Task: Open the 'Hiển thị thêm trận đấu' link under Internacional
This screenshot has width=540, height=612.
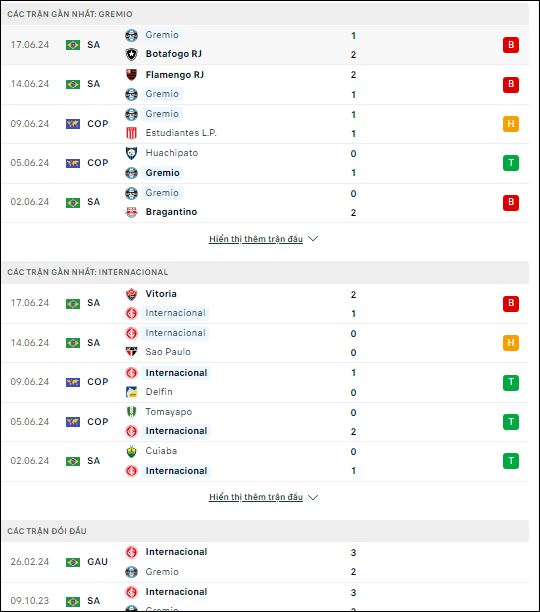Action: coord(256,497)
